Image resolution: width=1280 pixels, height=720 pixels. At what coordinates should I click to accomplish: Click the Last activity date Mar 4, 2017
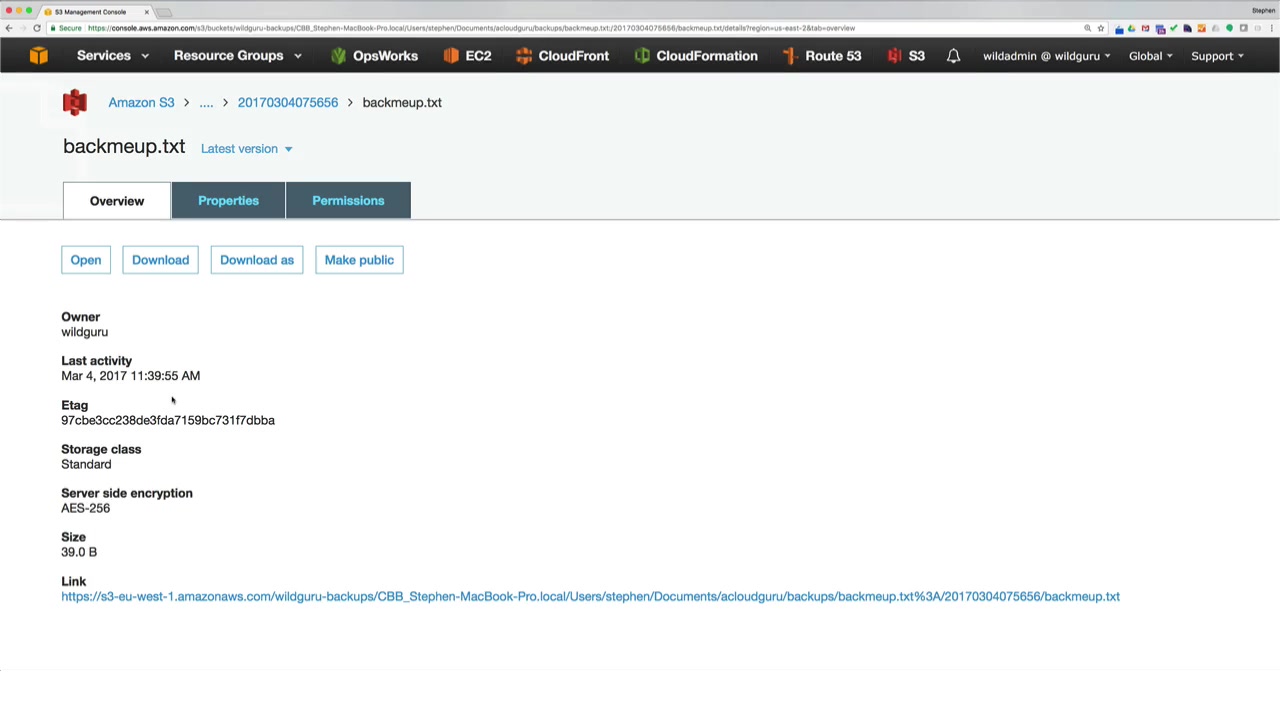[131, 376]
